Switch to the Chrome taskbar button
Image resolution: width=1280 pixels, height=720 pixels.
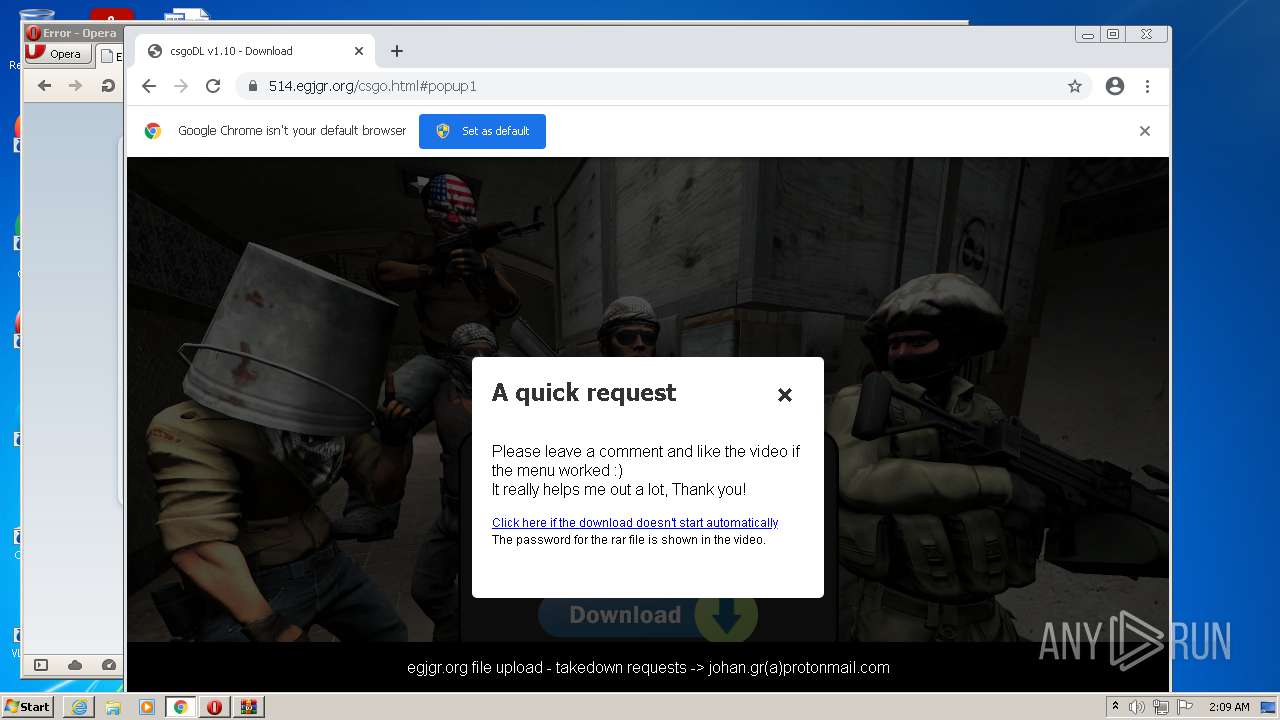click(181, 707)
